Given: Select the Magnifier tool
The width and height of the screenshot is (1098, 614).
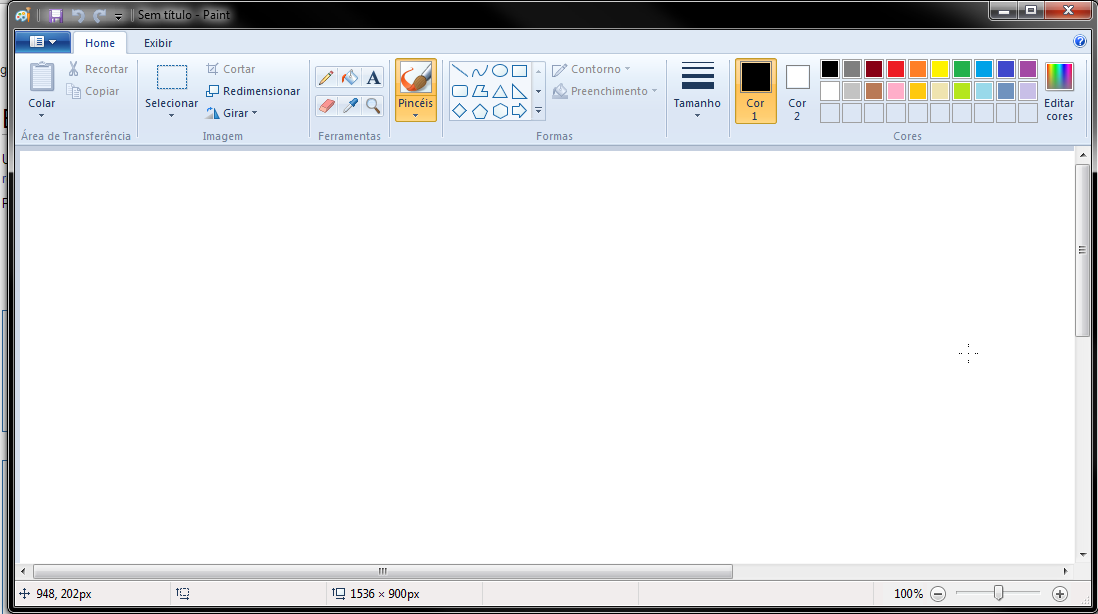Looking at the screenshot, I should click(373, 106).
